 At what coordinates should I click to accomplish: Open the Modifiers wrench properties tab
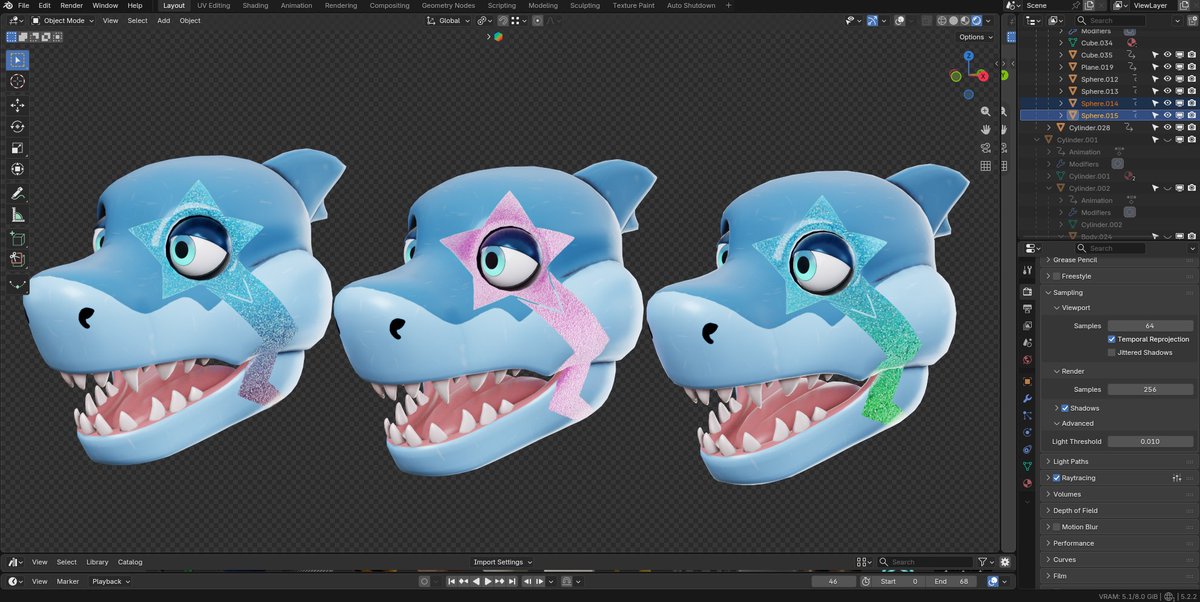pos(1027,398)
